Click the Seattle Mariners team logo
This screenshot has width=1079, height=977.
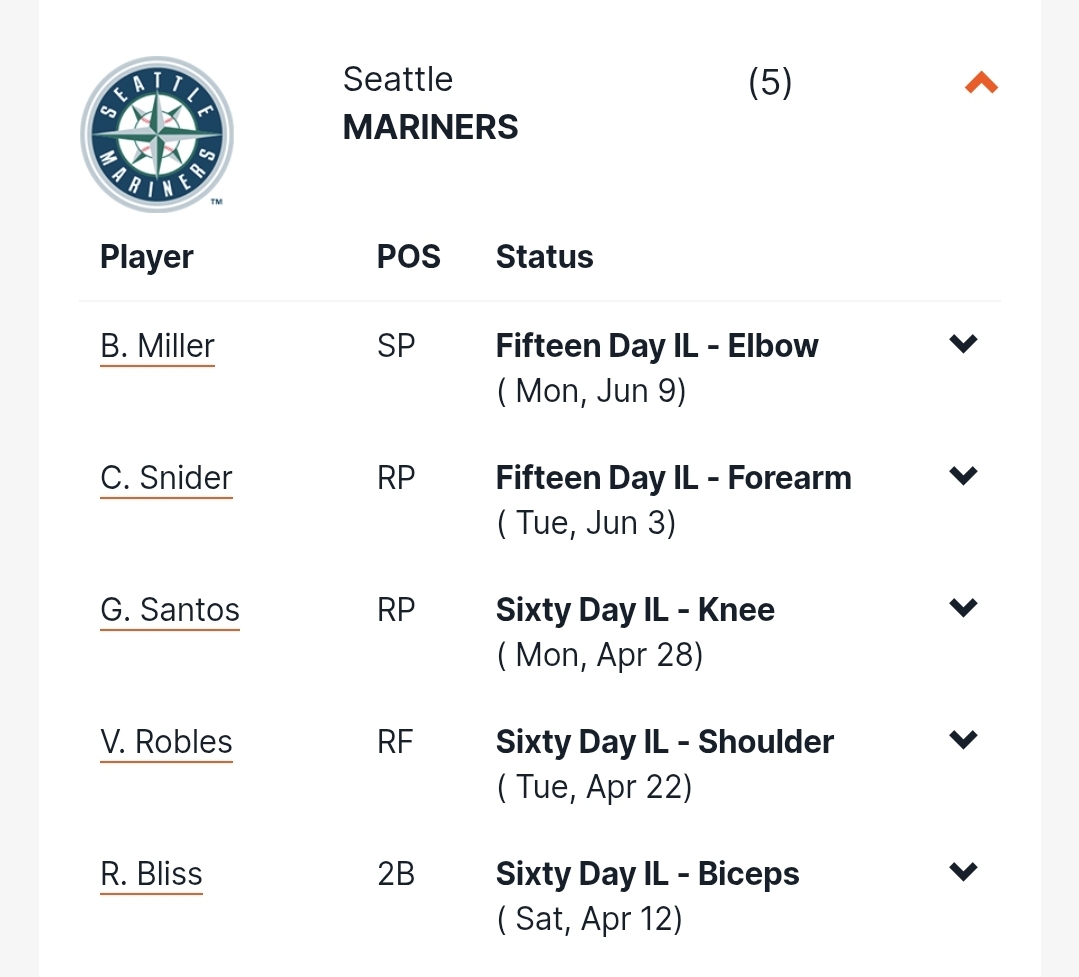coord(157,134)
